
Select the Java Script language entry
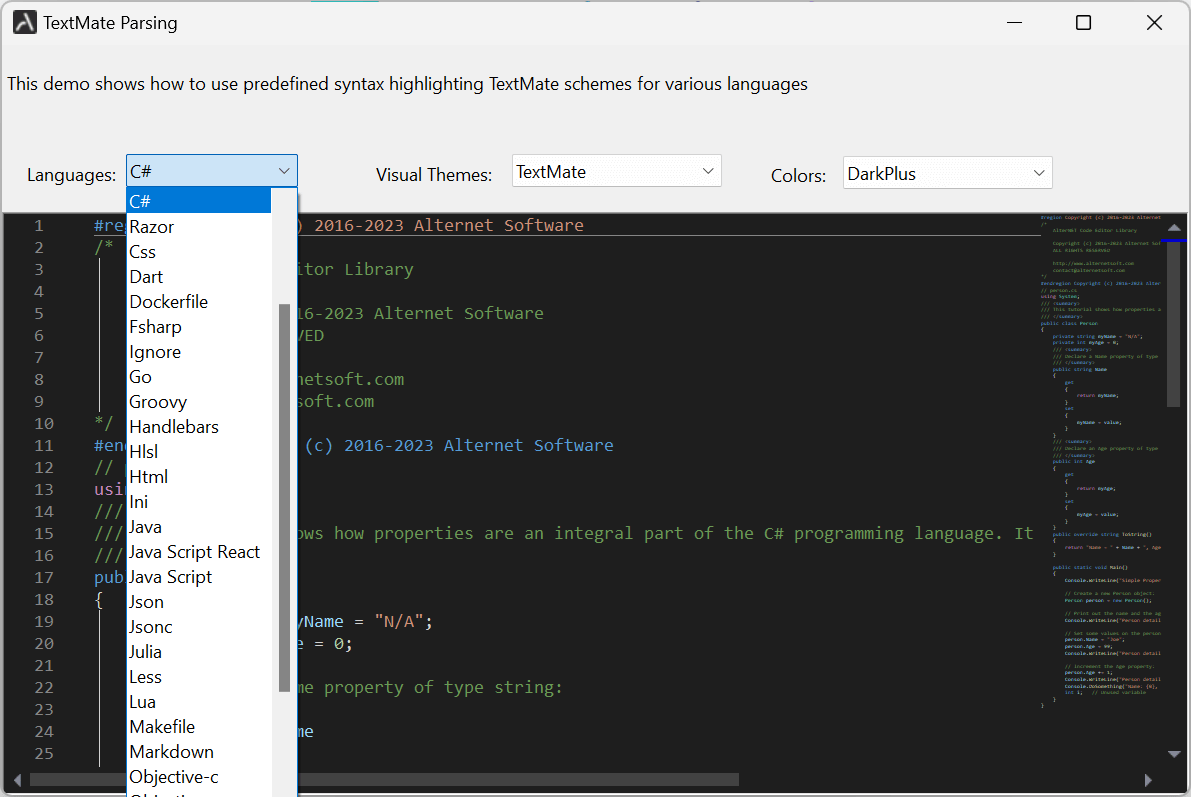coord(199,577)
